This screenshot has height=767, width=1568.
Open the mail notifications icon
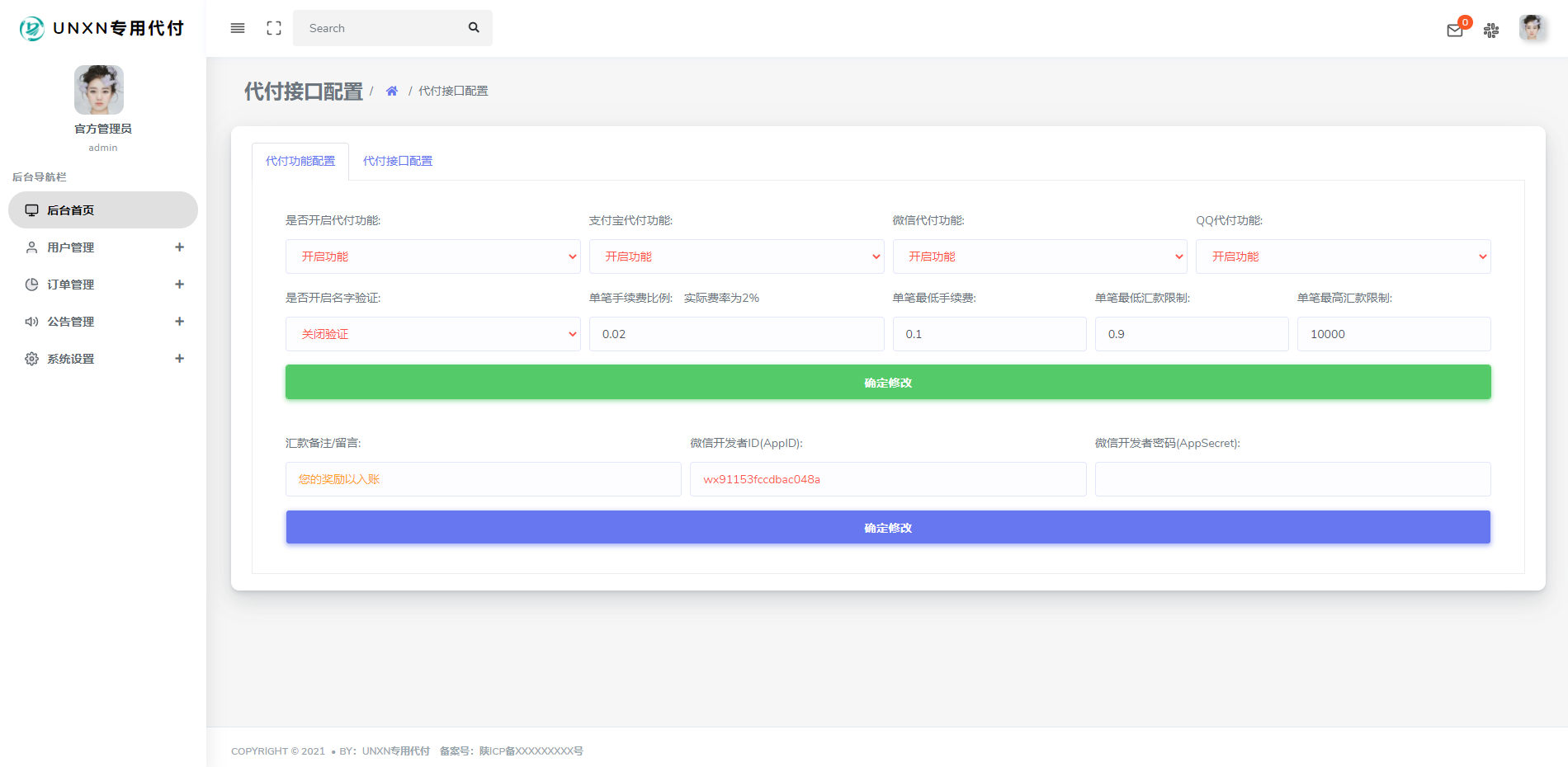click(x=1455, y=31)
